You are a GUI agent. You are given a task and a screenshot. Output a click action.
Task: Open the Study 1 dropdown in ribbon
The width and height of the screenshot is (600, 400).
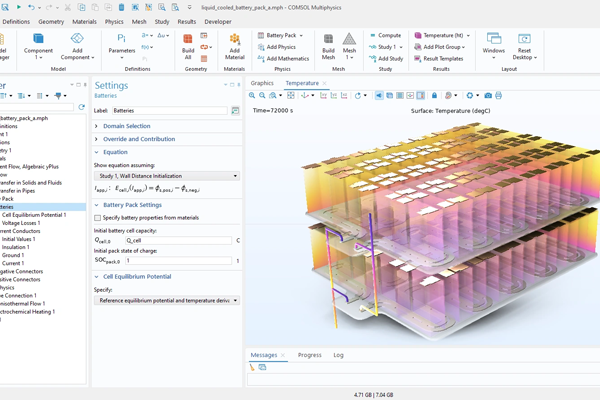(x=401, y=47)
